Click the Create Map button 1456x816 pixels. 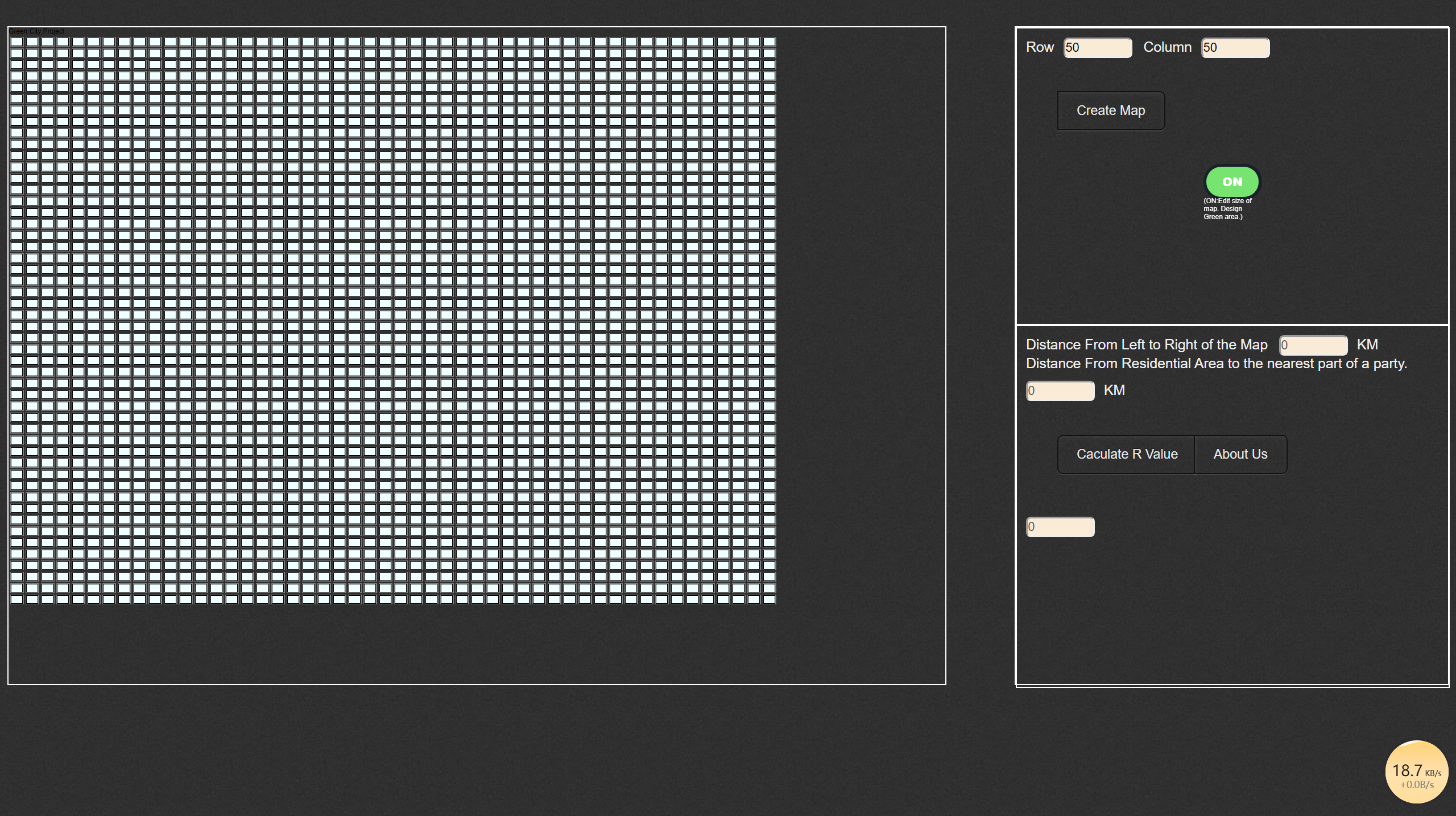(x=1110, y=110)
